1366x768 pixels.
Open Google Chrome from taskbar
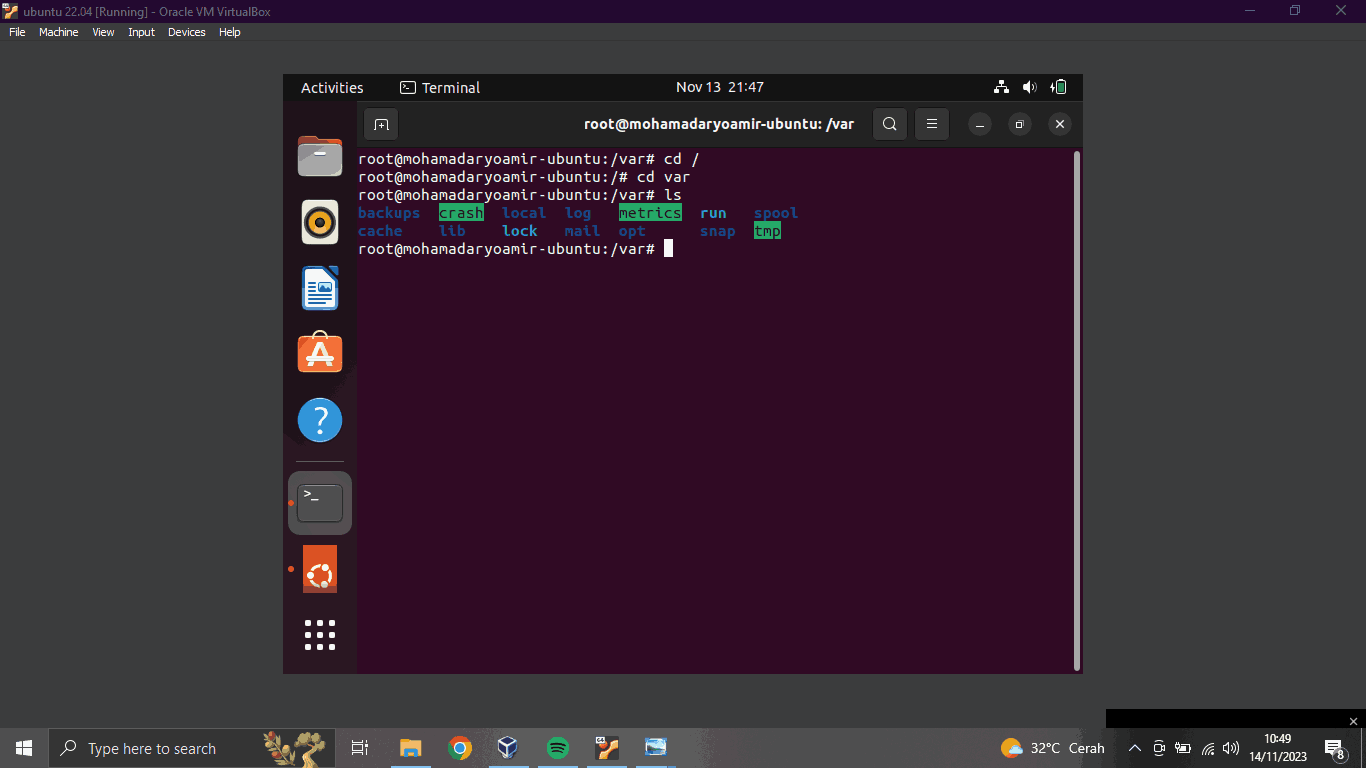tap(460, 748)
